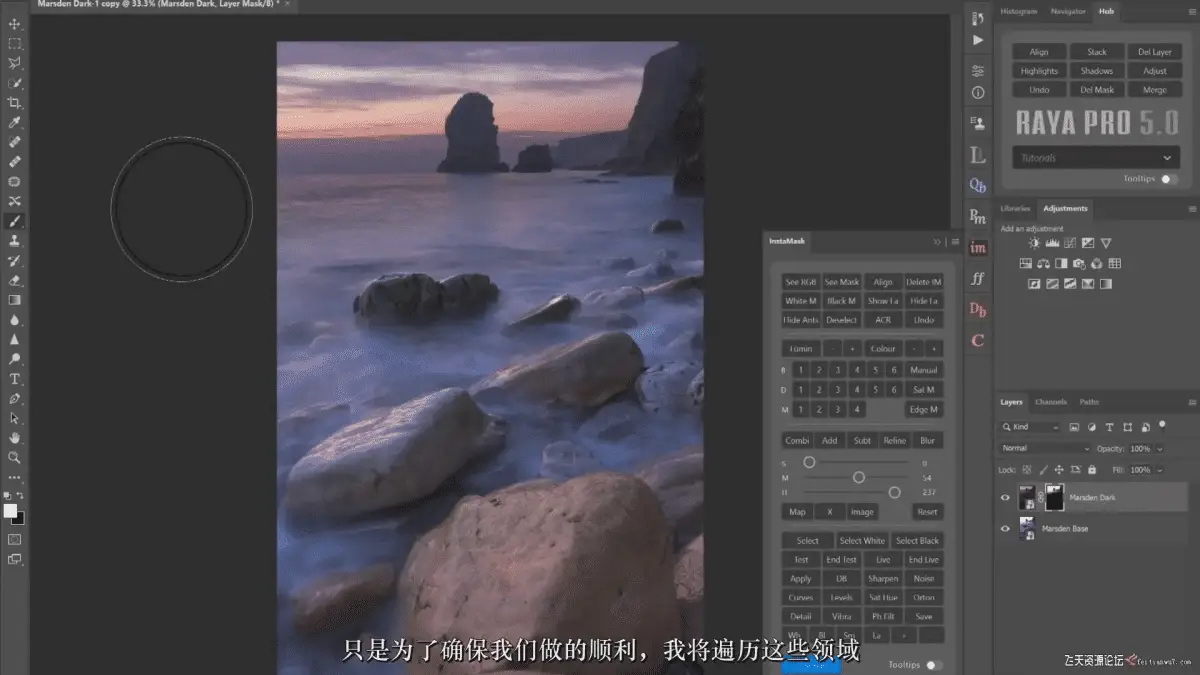Select the Hand tool
Screen dimensions: 1200x675
[x=15, y=438]
